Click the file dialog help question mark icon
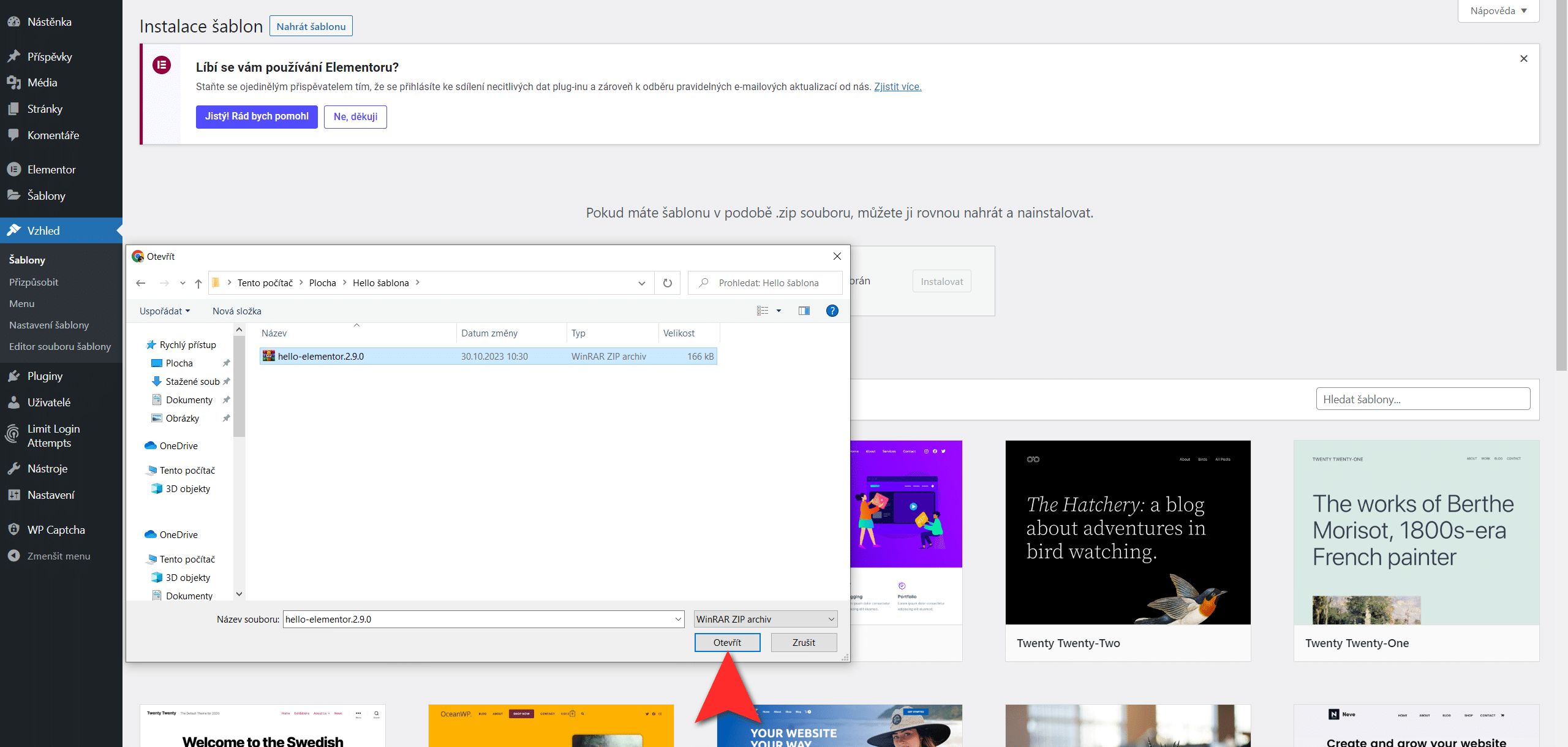1568x747 pixels. point(832,311)
